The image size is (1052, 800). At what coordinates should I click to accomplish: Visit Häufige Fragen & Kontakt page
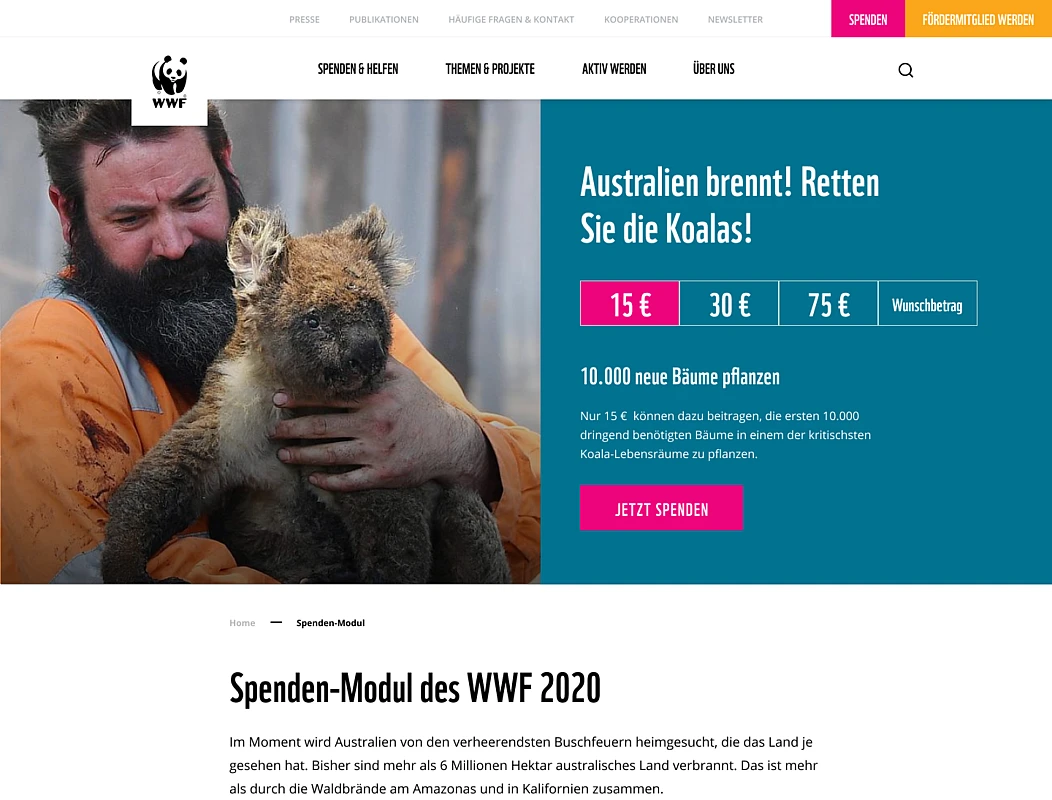(x=511, y=19)
